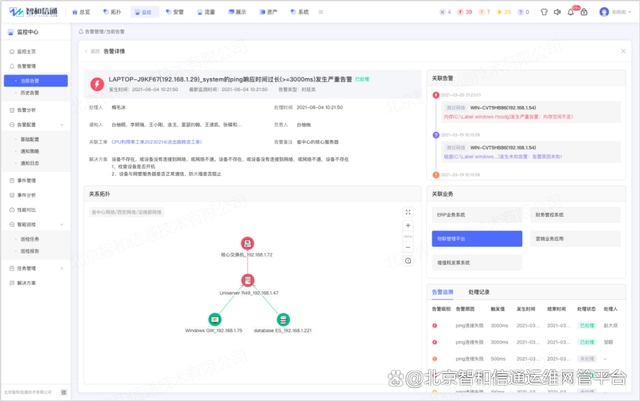Open 解决方案 in the sidebar
The height and width of the screenshot is (401, 640).
(x=27, y=283)
